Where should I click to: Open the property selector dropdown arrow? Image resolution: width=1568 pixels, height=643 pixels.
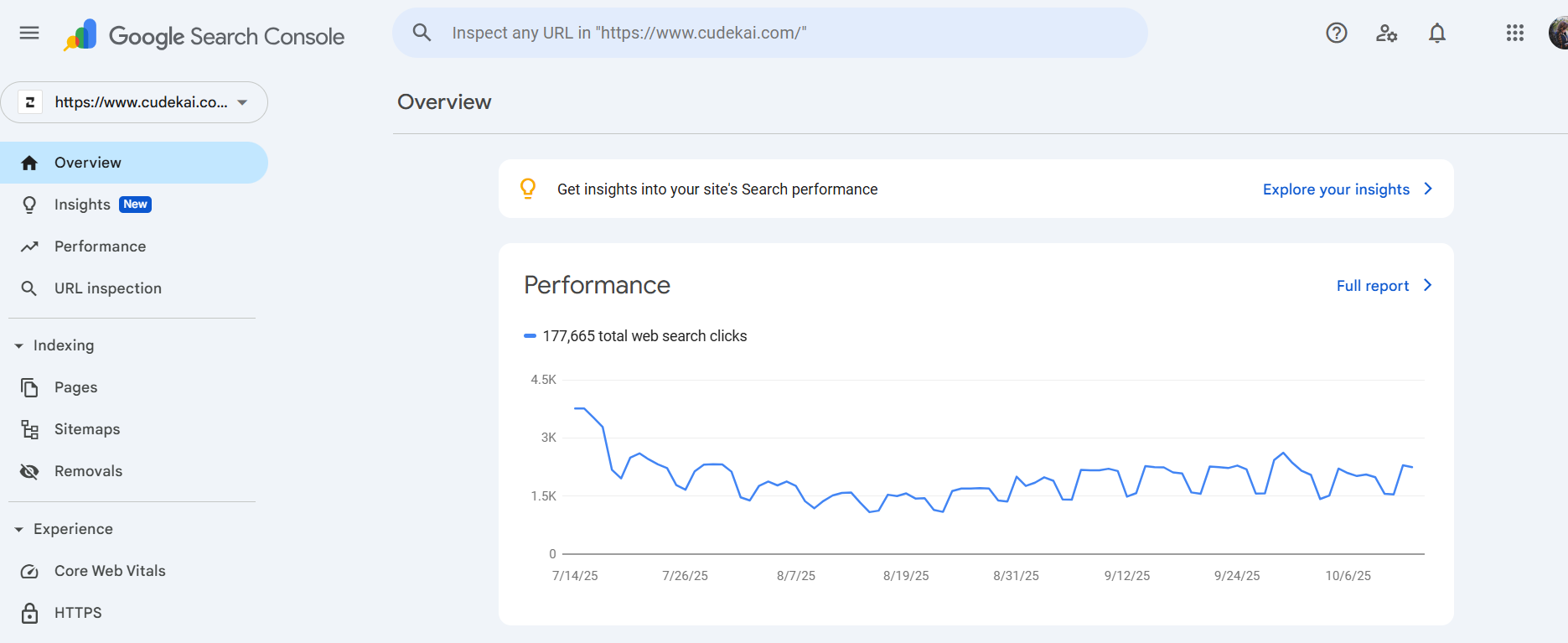pyautogui.click(x=242, y=102)
